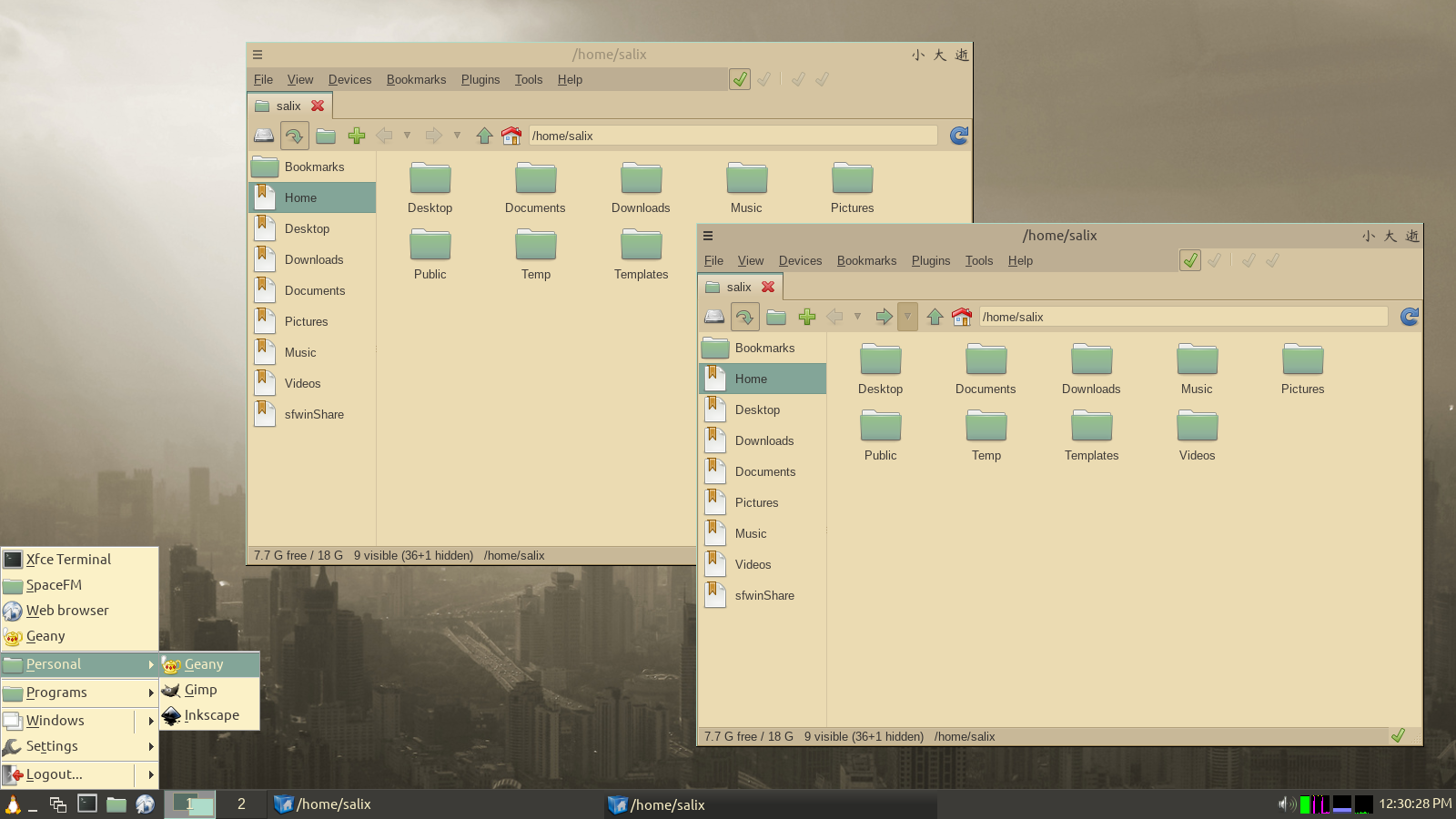Click green plus new tab icon, back window
The height and width of the screenshot is (819, 1456).
[357, 136]
